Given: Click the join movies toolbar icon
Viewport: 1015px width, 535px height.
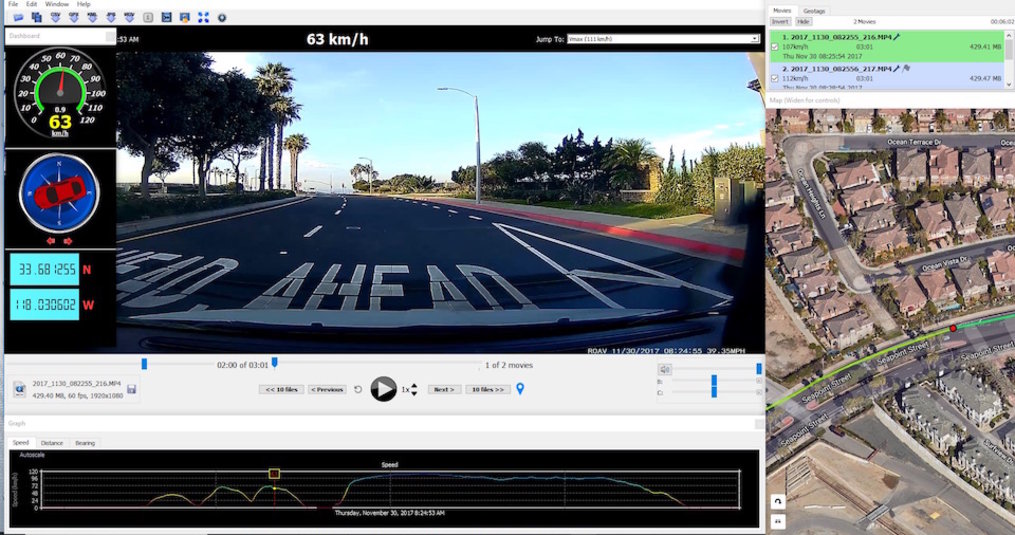Looking at the screenshot, I should tap(166, 17).
